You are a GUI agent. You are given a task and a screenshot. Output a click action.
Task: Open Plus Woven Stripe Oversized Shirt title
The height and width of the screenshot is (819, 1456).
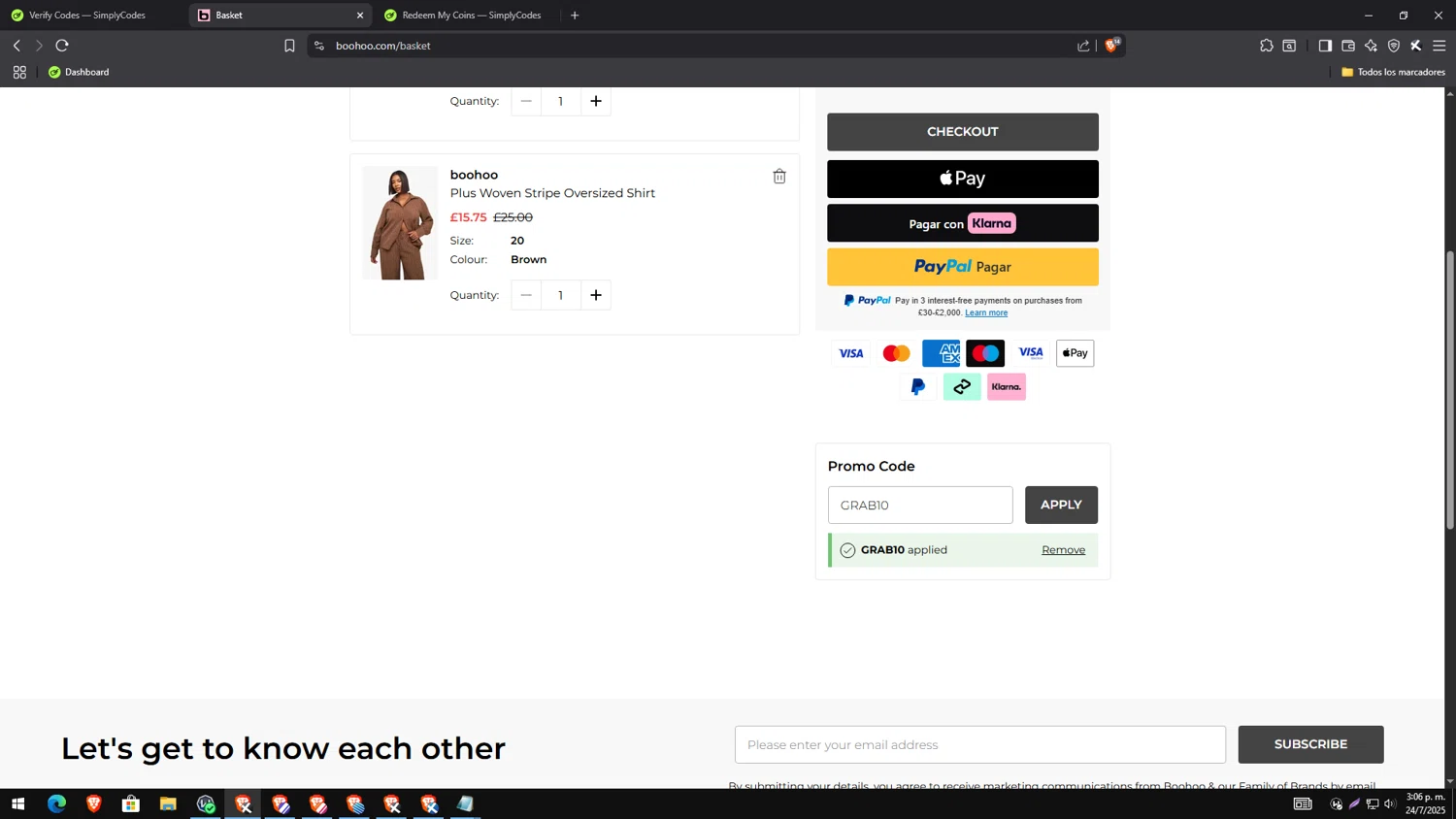click(x=552, y=193)
